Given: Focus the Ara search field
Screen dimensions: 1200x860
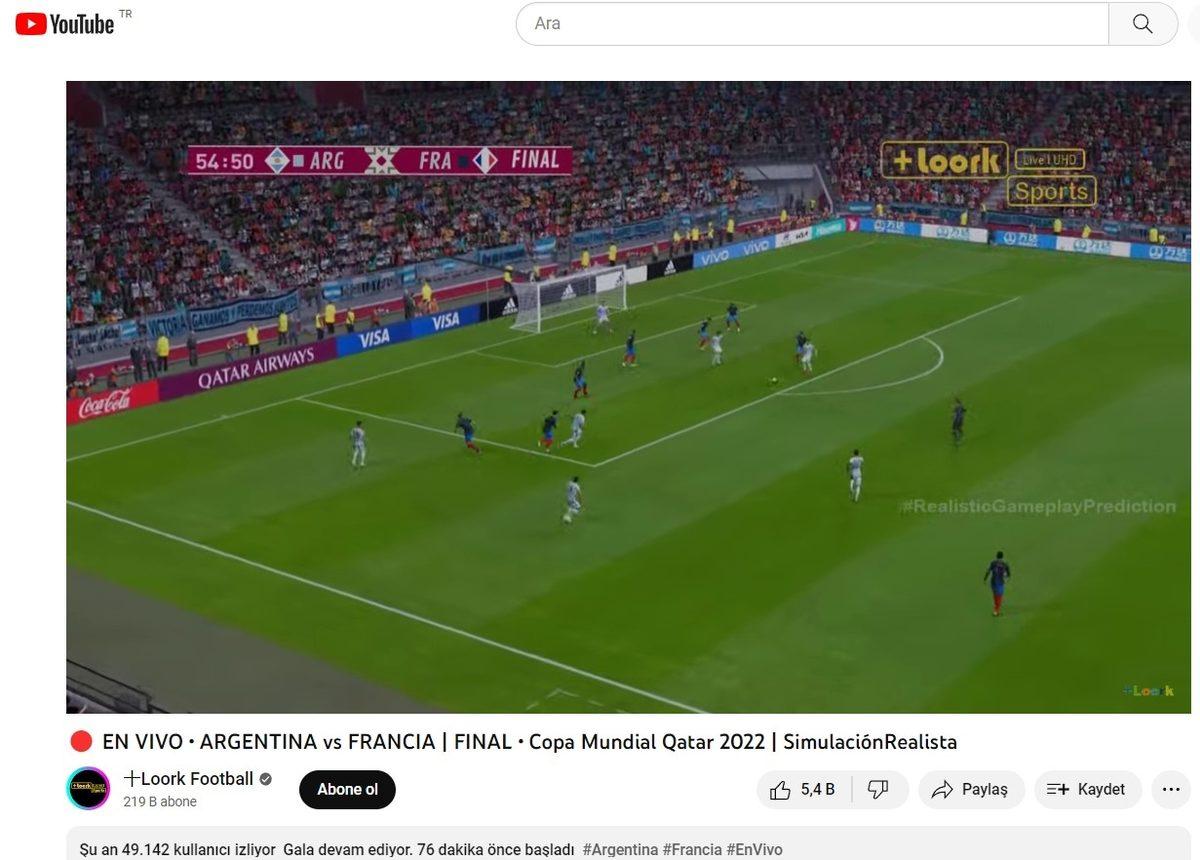Looking at the screenshot, I should [x=812, y=24].
